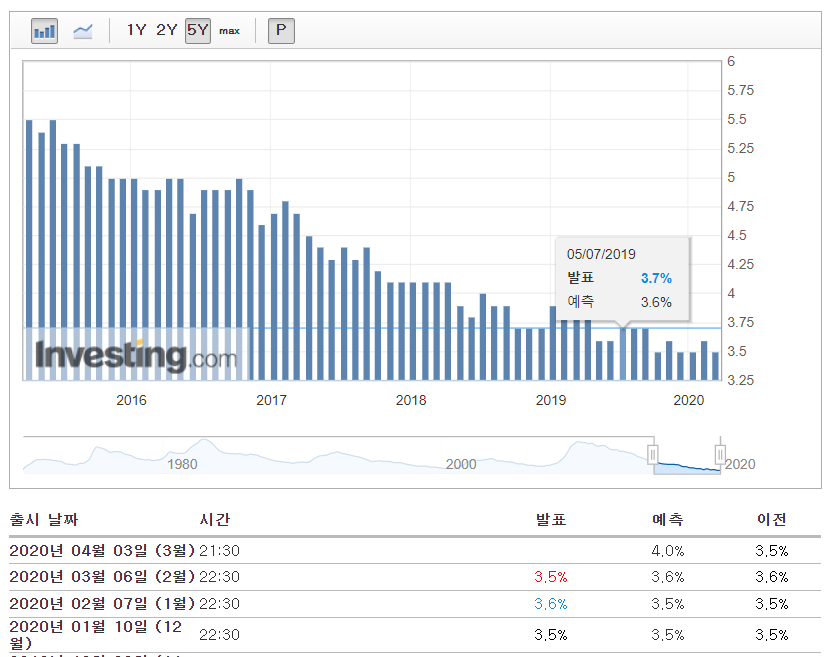Click the 2016 x-axis label

[131, 400]
